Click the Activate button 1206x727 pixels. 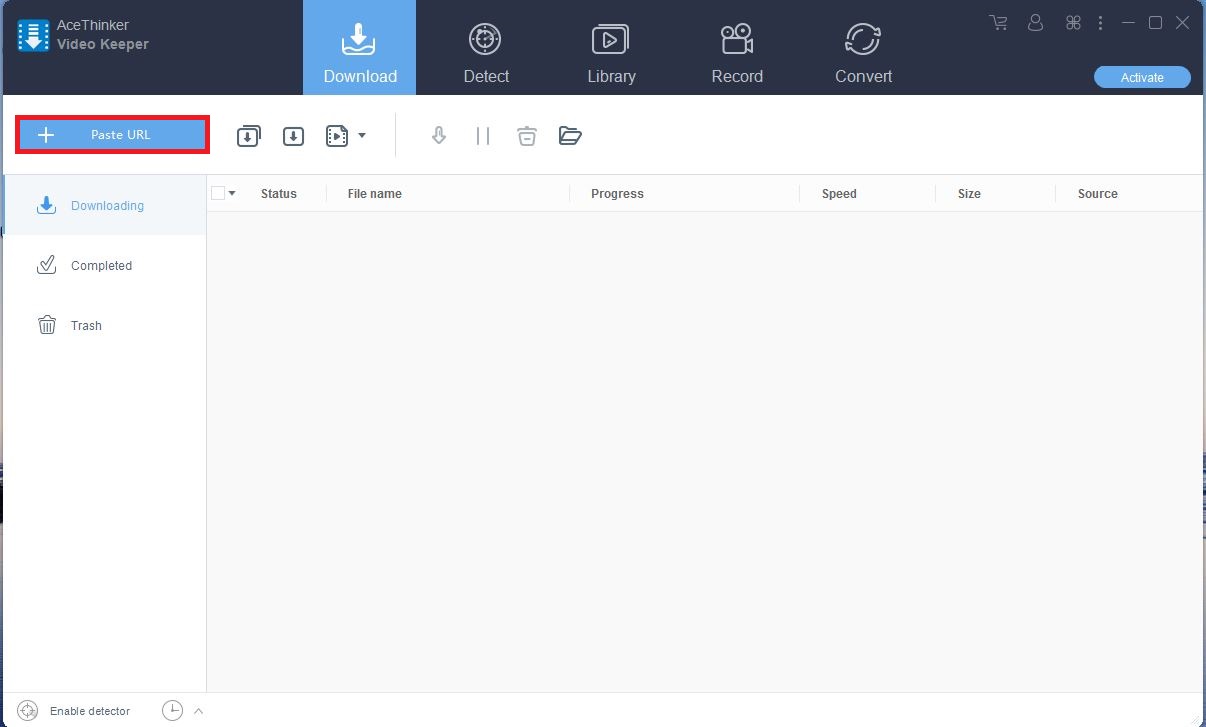[x=1142, y=77]
